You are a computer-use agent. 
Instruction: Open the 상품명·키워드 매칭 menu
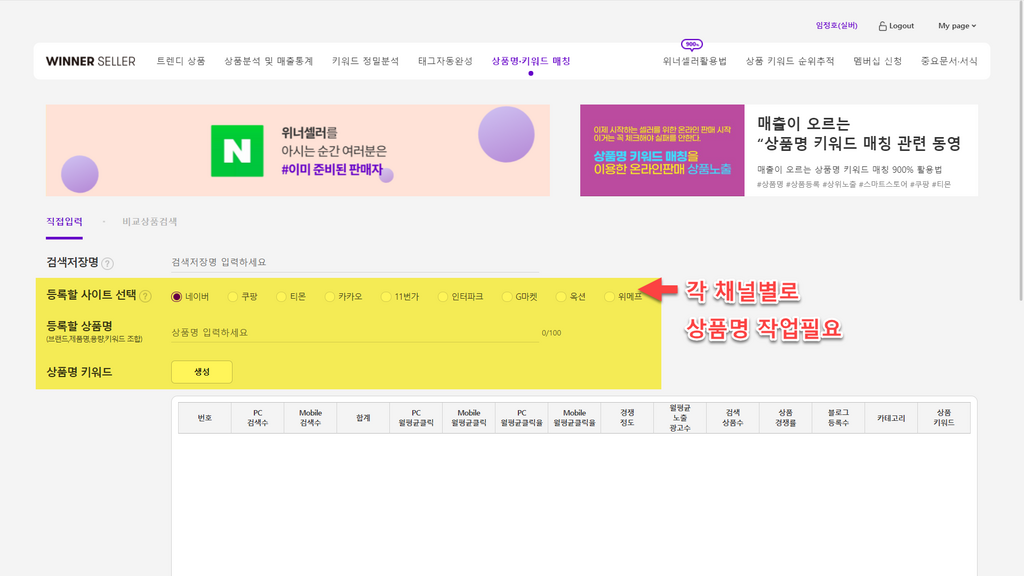pyautogui.click(x=530, y=61)
